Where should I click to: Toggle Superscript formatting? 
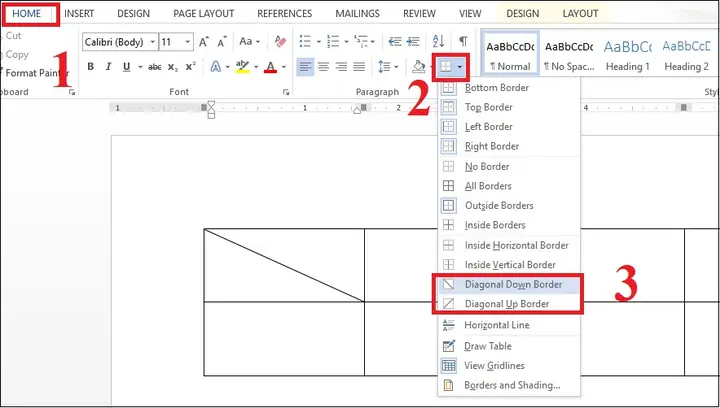pos(191,67)
